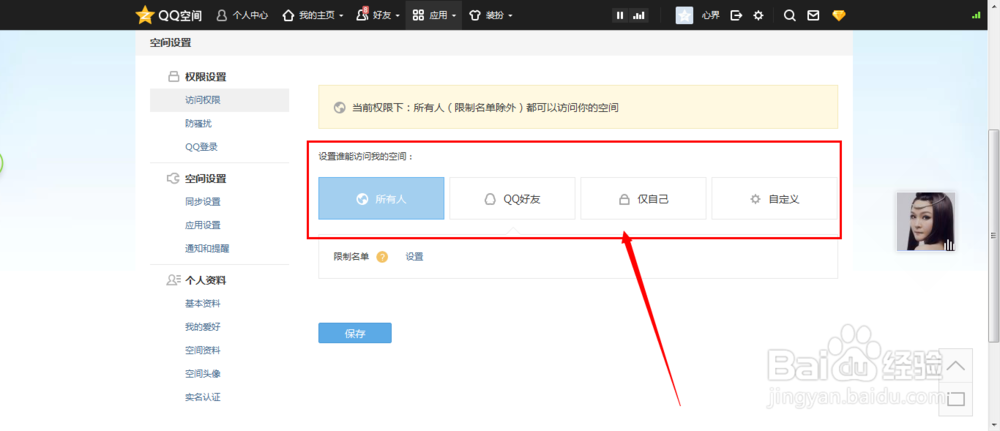Click the logout exit icon
1000x431 pixels.
click(x=736, y=15)
